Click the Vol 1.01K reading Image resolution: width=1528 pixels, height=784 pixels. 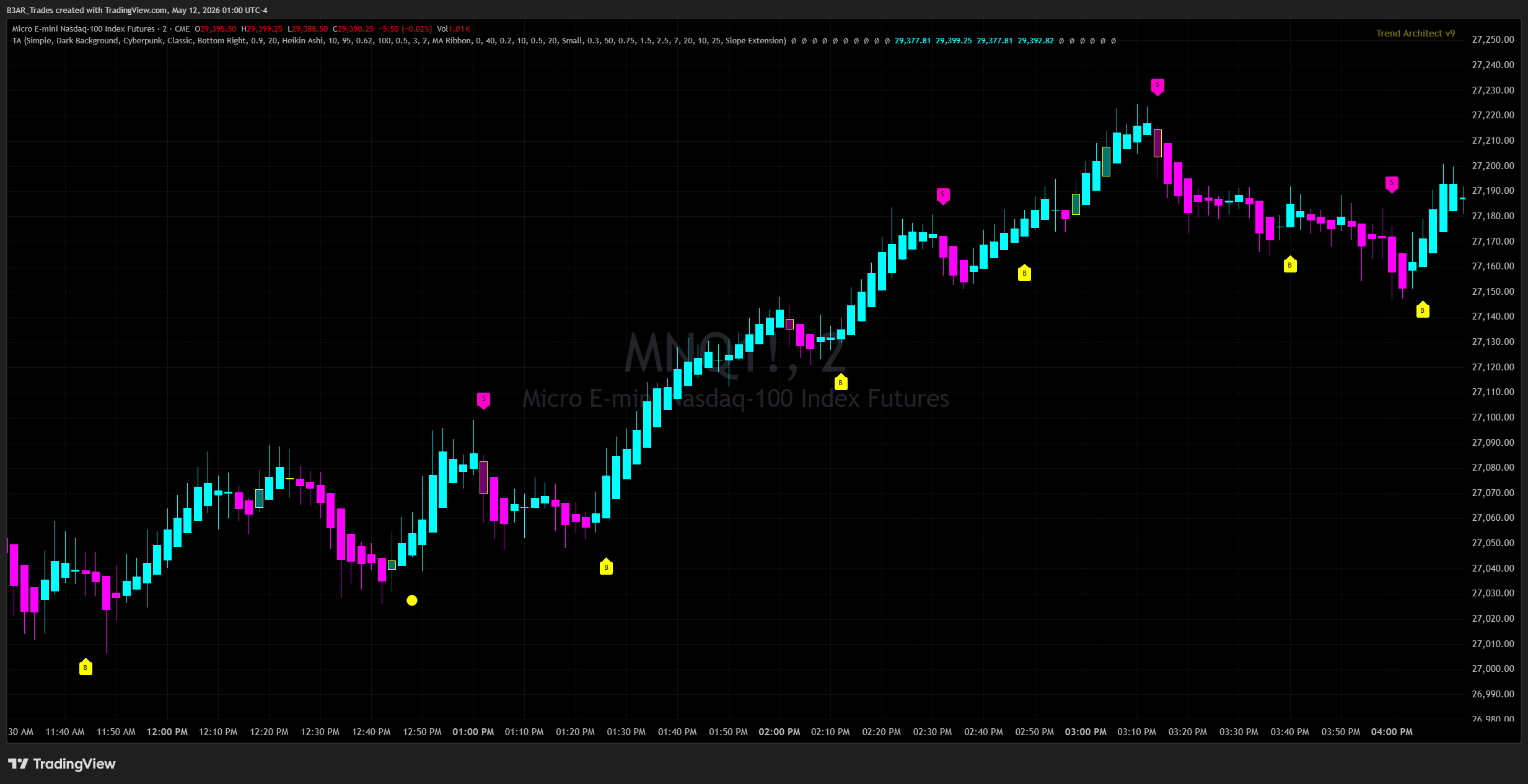point(454,28)
